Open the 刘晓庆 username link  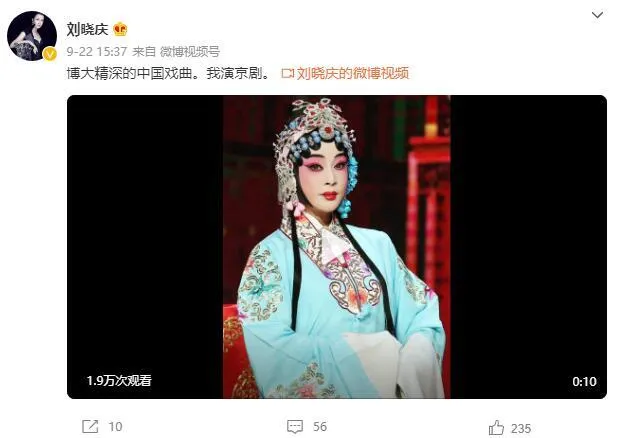(x=87, y=29)
